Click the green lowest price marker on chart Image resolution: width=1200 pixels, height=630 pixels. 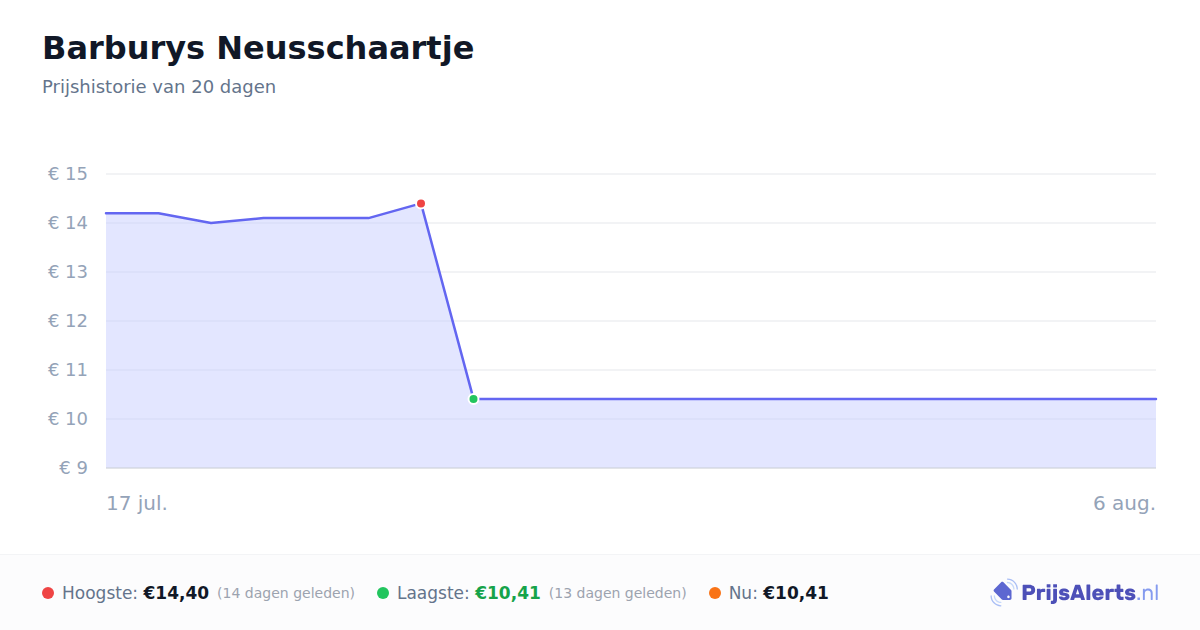point(473,399)
